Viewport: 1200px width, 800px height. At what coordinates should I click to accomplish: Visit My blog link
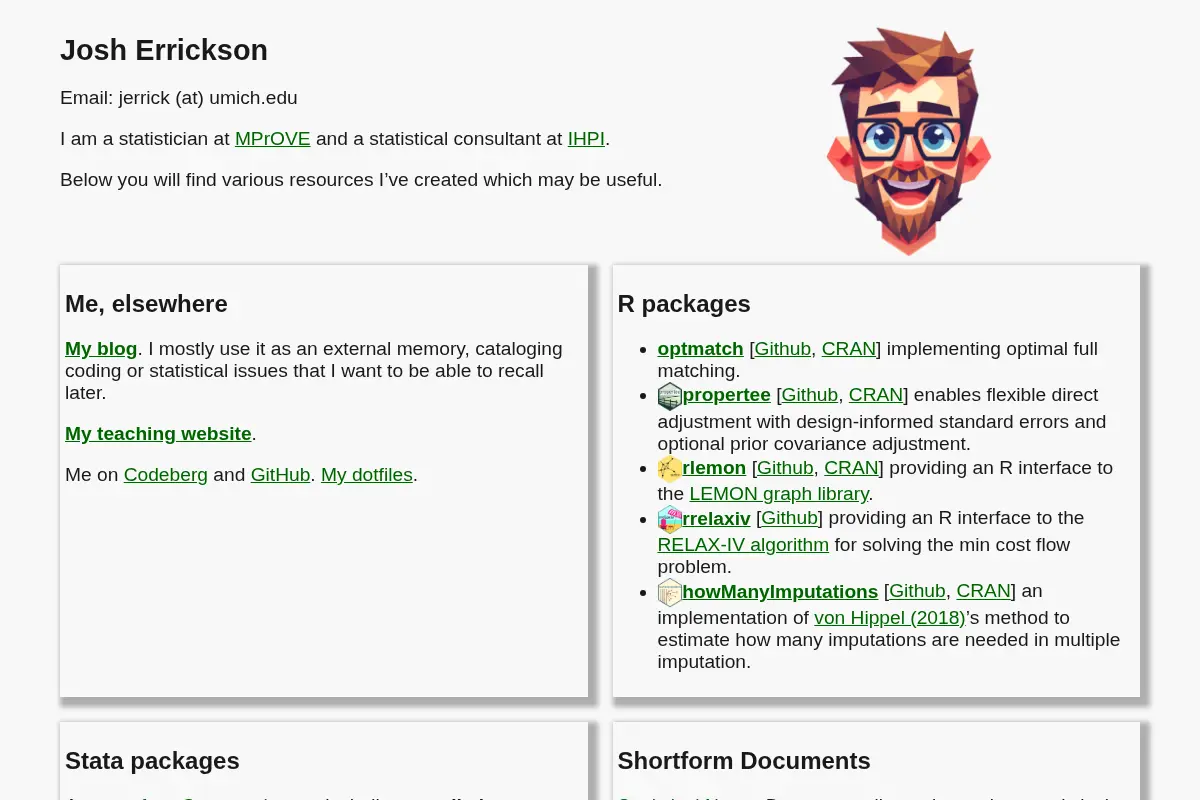tap(101, 349)
